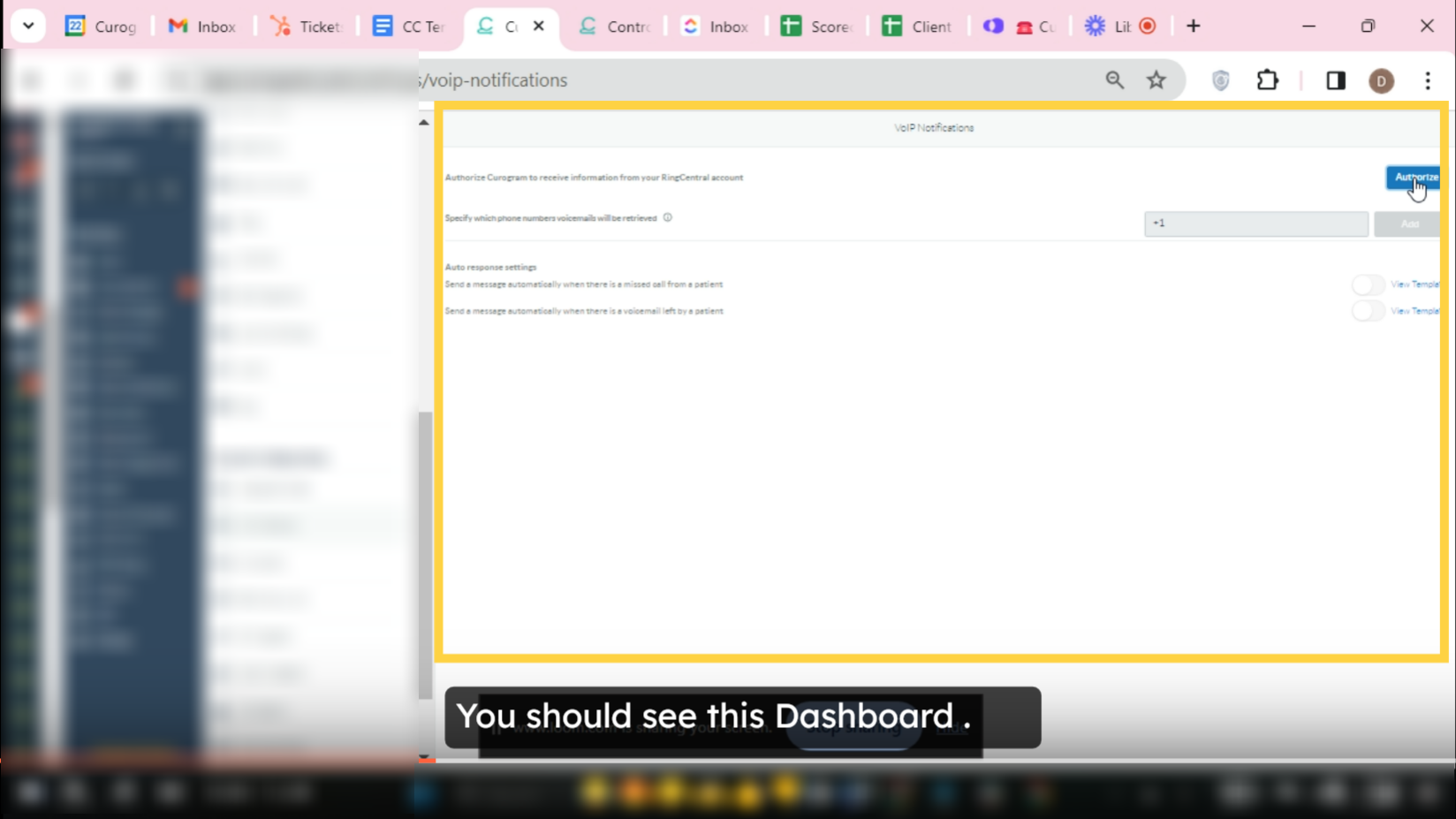The height and width of the screenshot is (819, 1456).
Task: Switch to the Gmail Inbox tab
Action: pyautogui.click(x=202, y=27)
